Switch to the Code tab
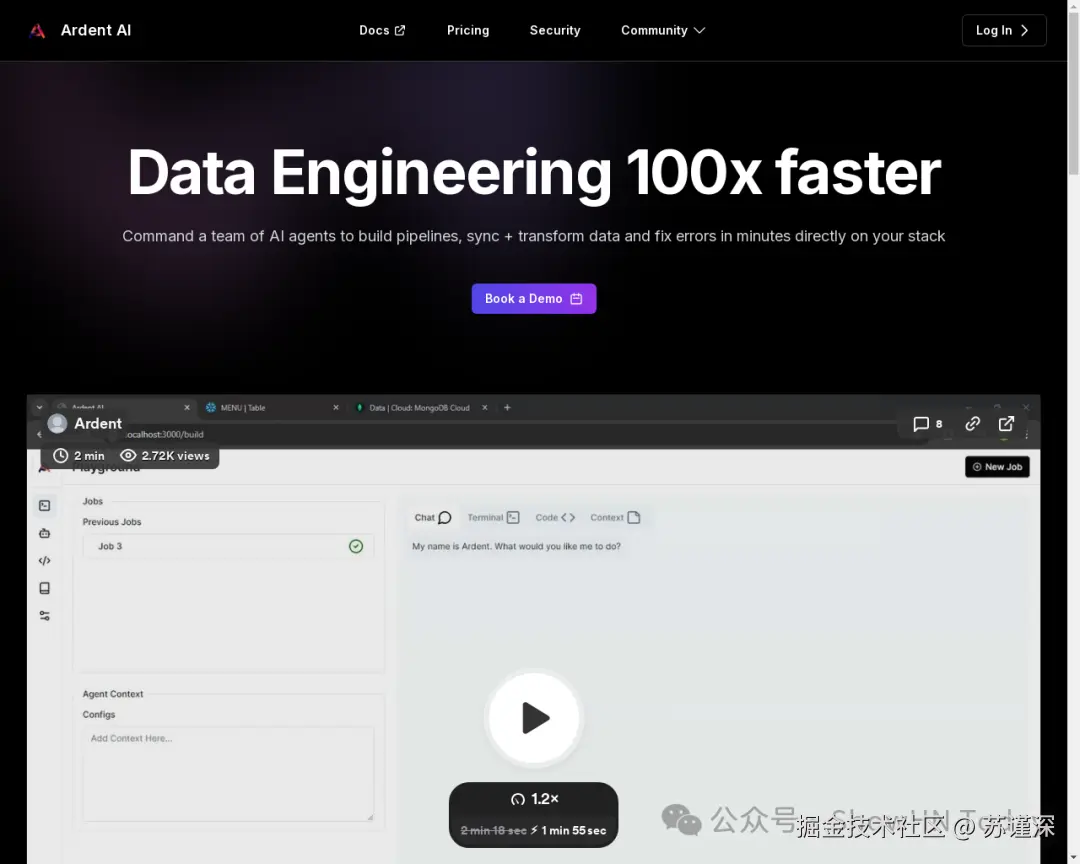 point(555,517)
